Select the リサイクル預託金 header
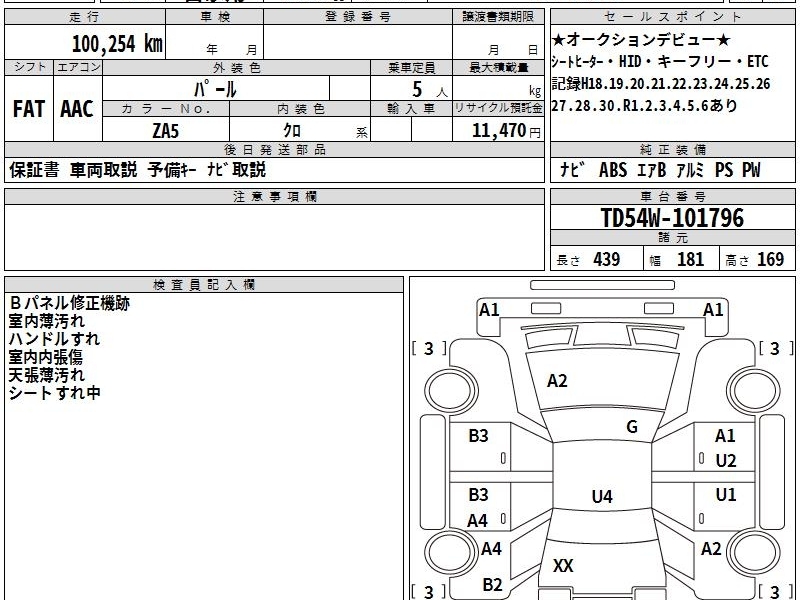The image size is (800, 600). [x=498, y=109]
